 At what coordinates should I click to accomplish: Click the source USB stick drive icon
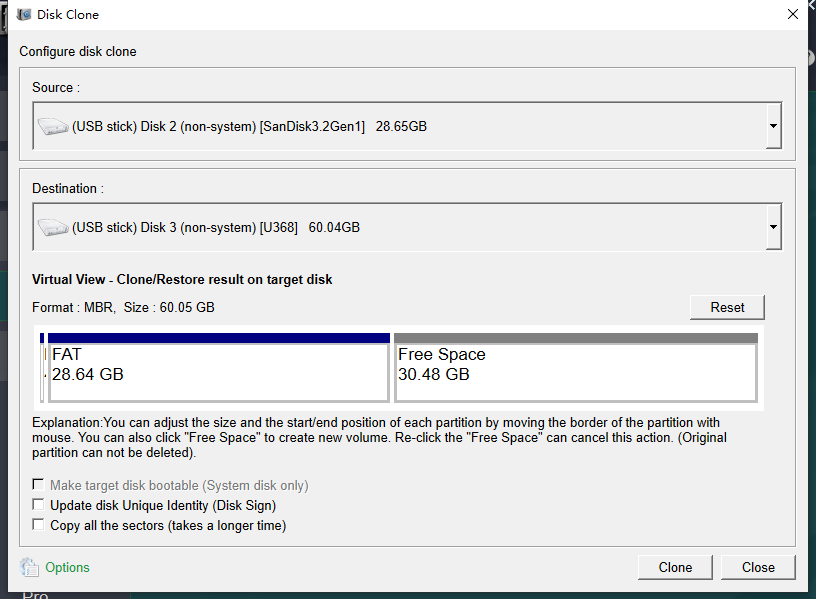point(53,126)
